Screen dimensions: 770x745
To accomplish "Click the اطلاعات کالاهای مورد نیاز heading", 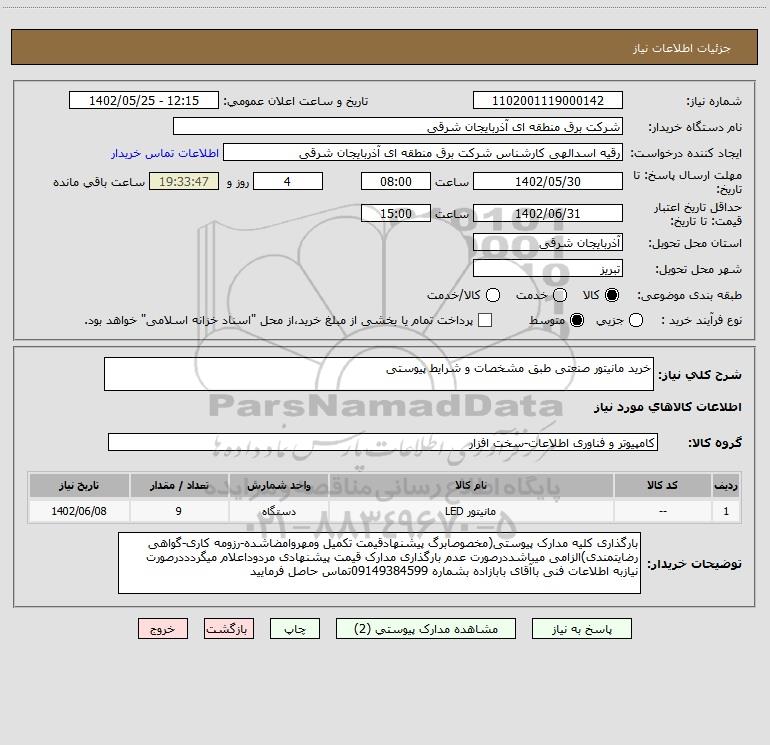I will pyautogui.click(x=667, y=407).
